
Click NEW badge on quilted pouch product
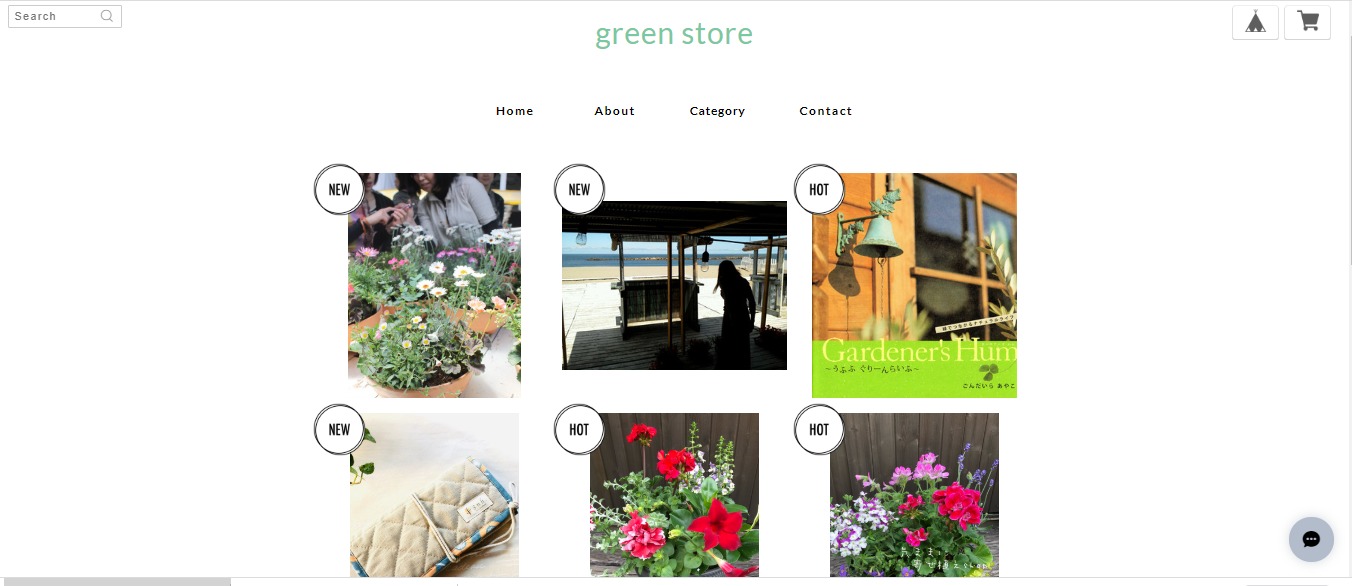(x=339, y=429)
